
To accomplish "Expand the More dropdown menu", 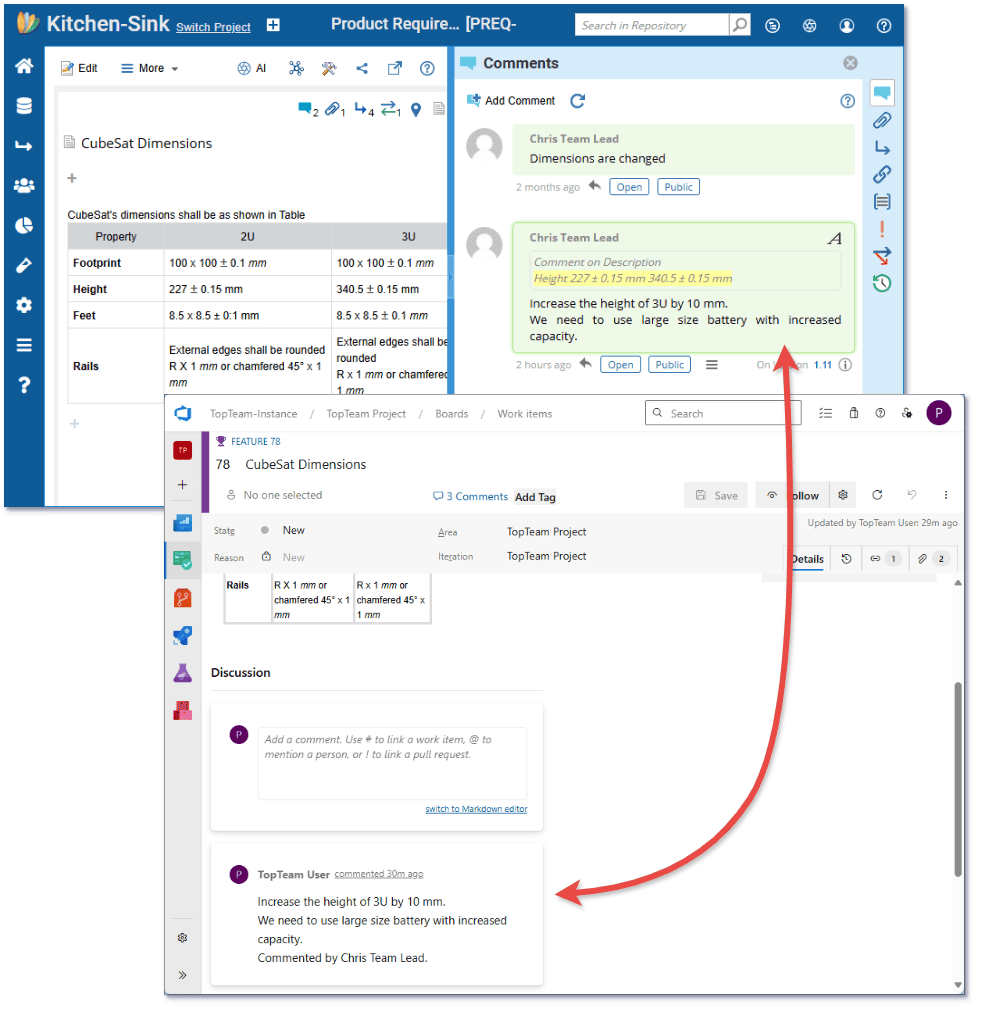I will [150, 68].
